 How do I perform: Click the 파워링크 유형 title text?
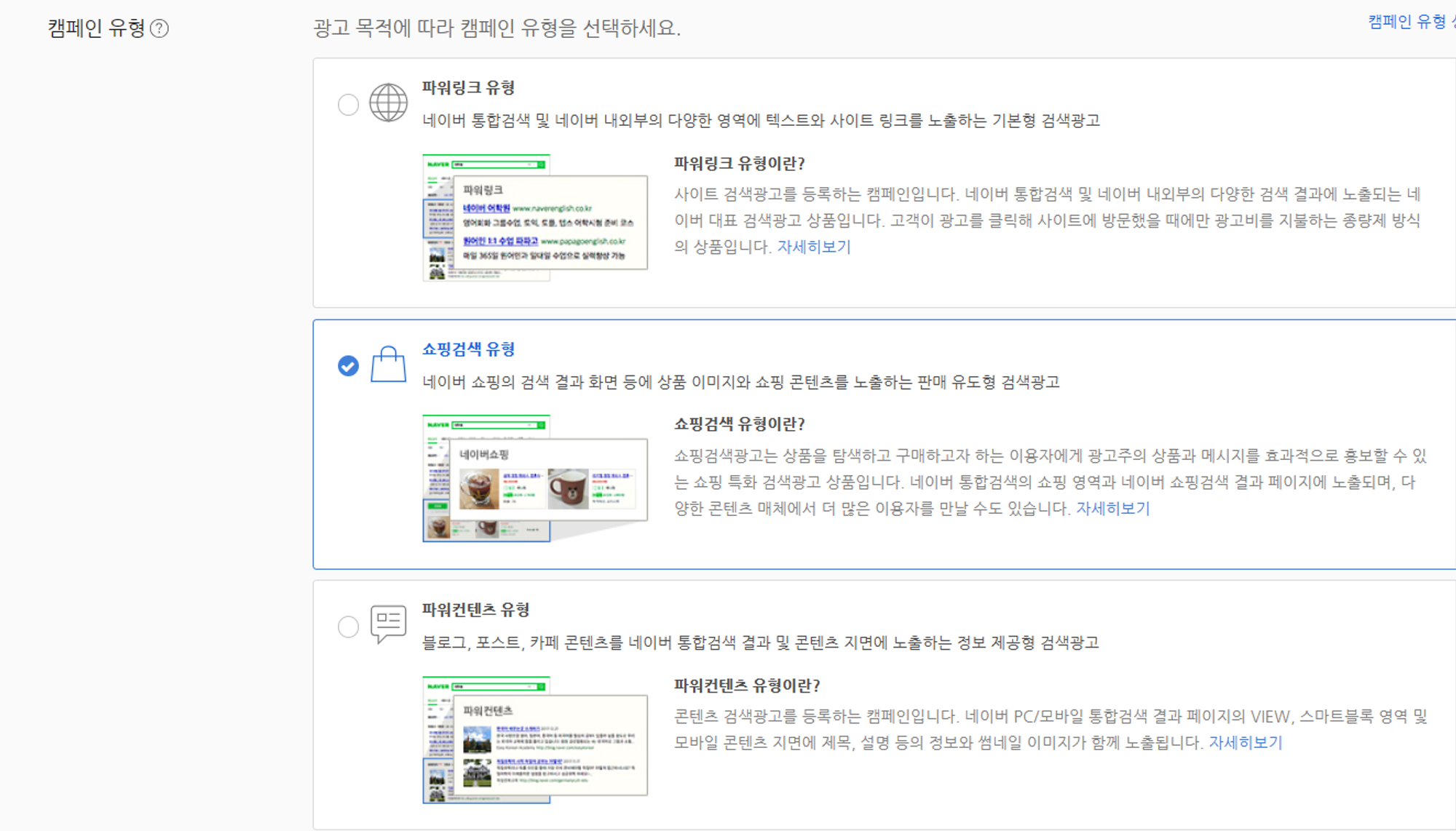[x=469, y=87]
